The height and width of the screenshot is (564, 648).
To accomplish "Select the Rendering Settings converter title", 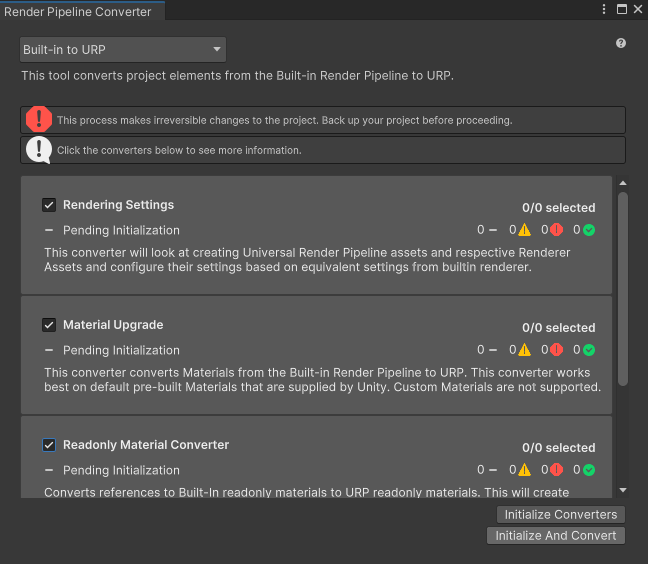I will pyautogui.click(x=118, y=205).
